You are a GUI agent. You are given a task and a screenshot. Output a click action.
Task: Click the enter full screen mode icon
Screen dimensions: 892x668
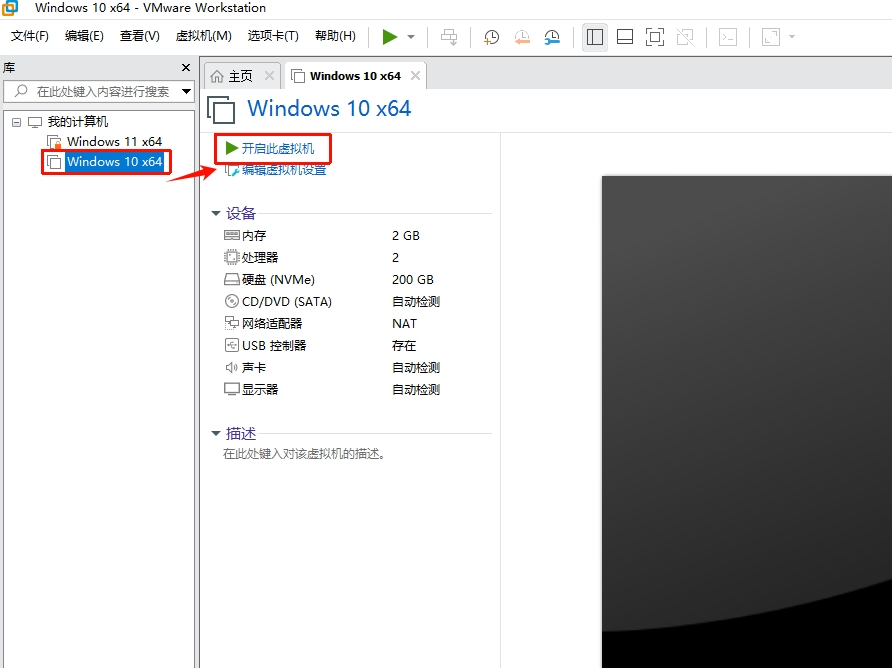point(655,37)
